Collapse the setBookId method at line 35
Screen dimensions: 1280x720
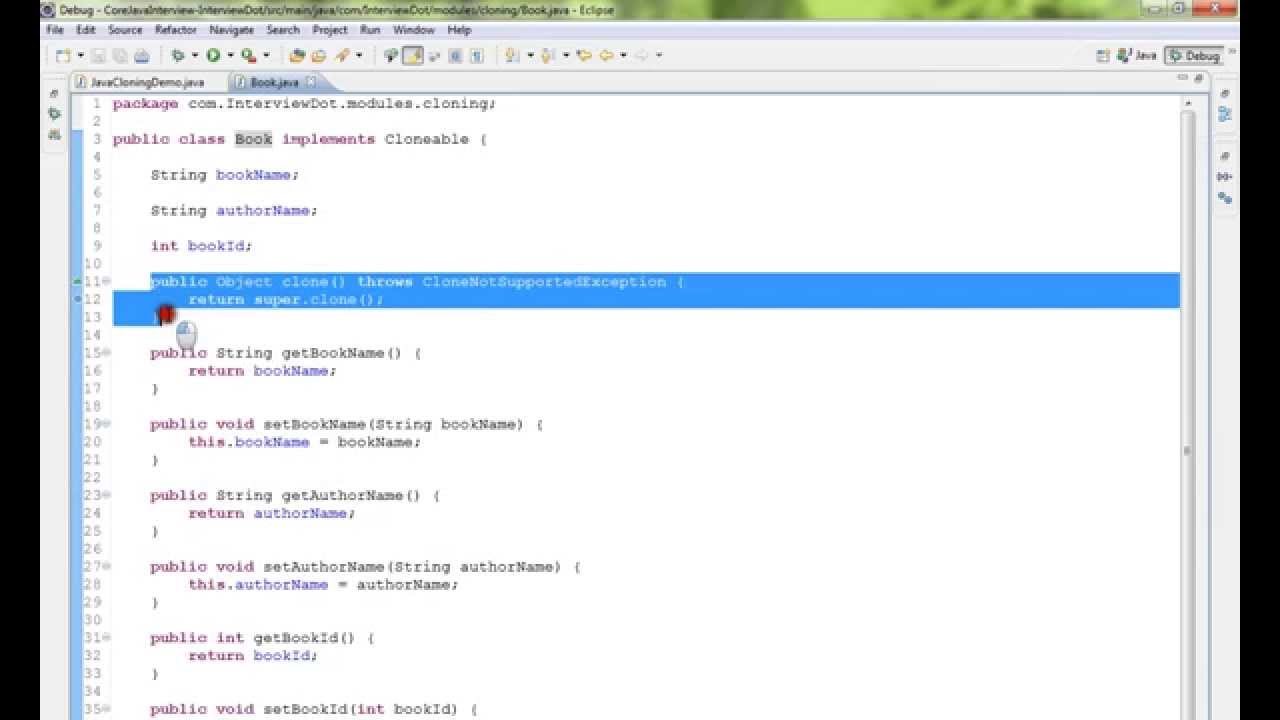pos(107,709)
